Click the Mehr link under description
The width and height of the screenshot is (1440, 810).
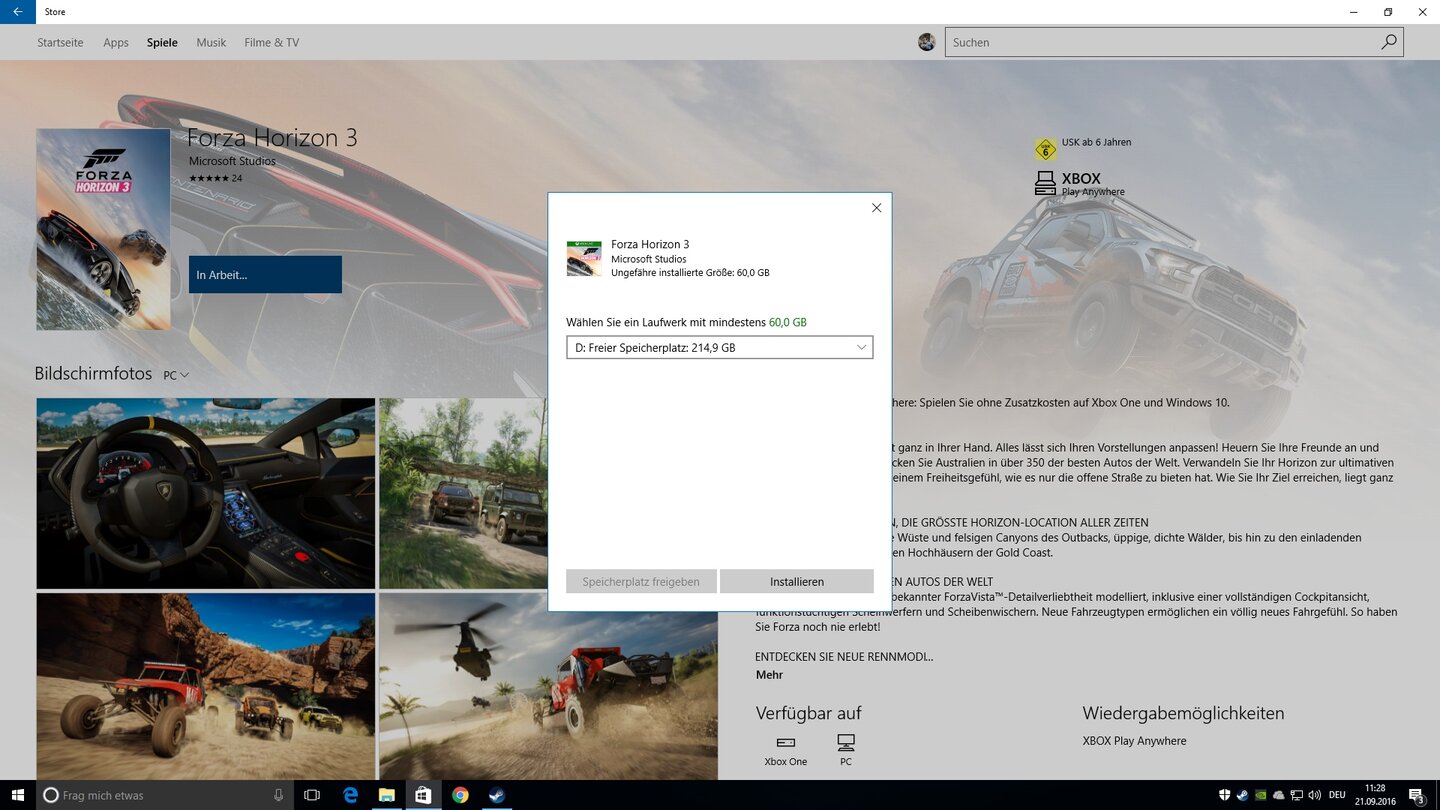pyautogui.click(x=769, y=675)
